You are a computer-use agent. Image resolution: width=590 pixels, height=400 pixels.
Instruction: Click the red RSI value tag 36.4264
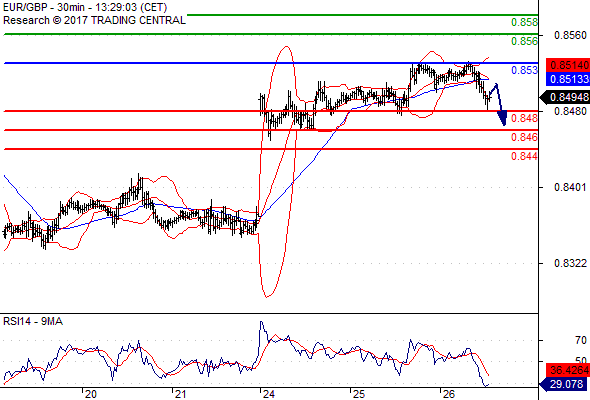568,370
